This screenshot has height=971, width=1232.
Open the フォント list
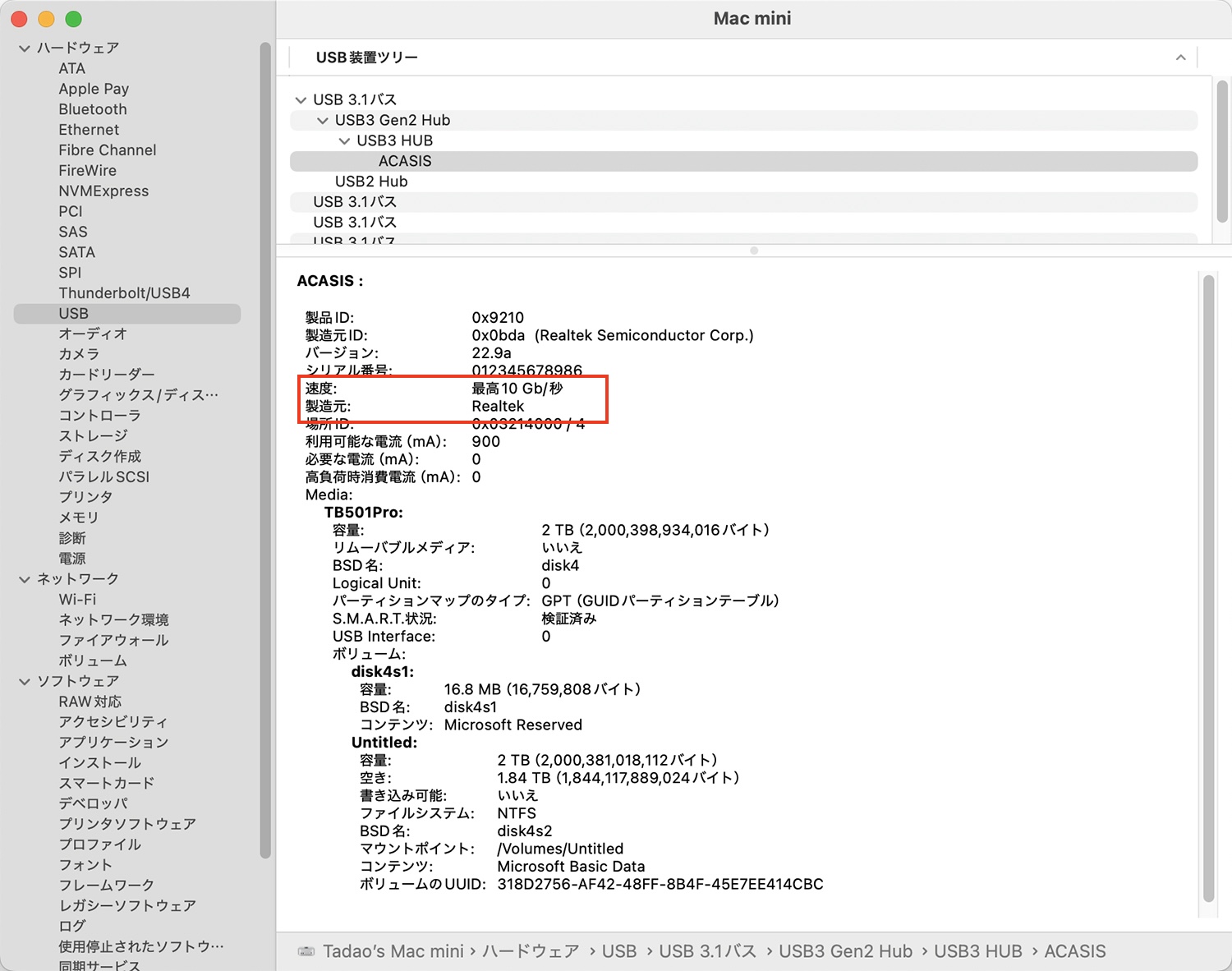coord(85,865)
